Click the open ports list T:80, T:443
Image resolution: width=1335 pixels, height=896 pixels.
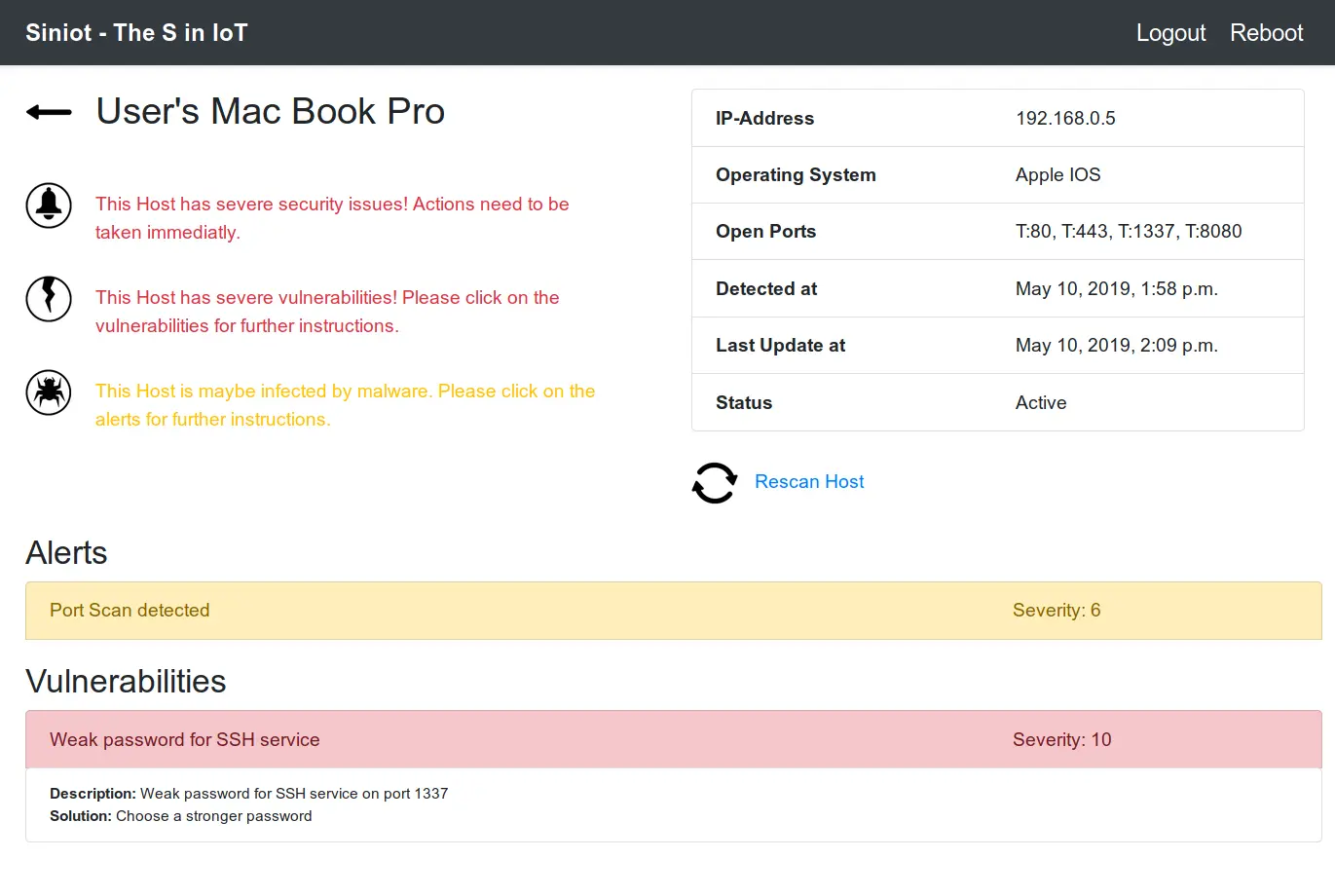point(1129,231)
